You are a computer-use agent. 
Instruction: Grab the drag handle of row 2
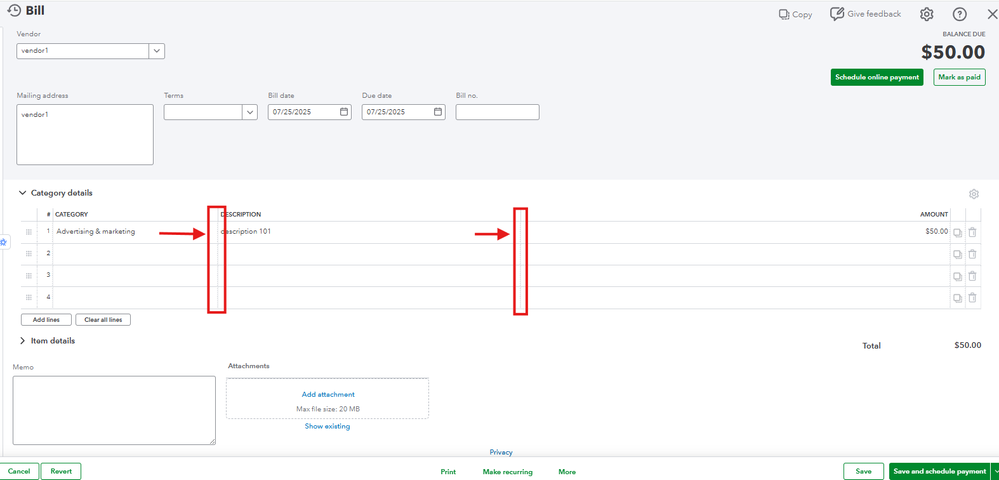coord(29,254)
